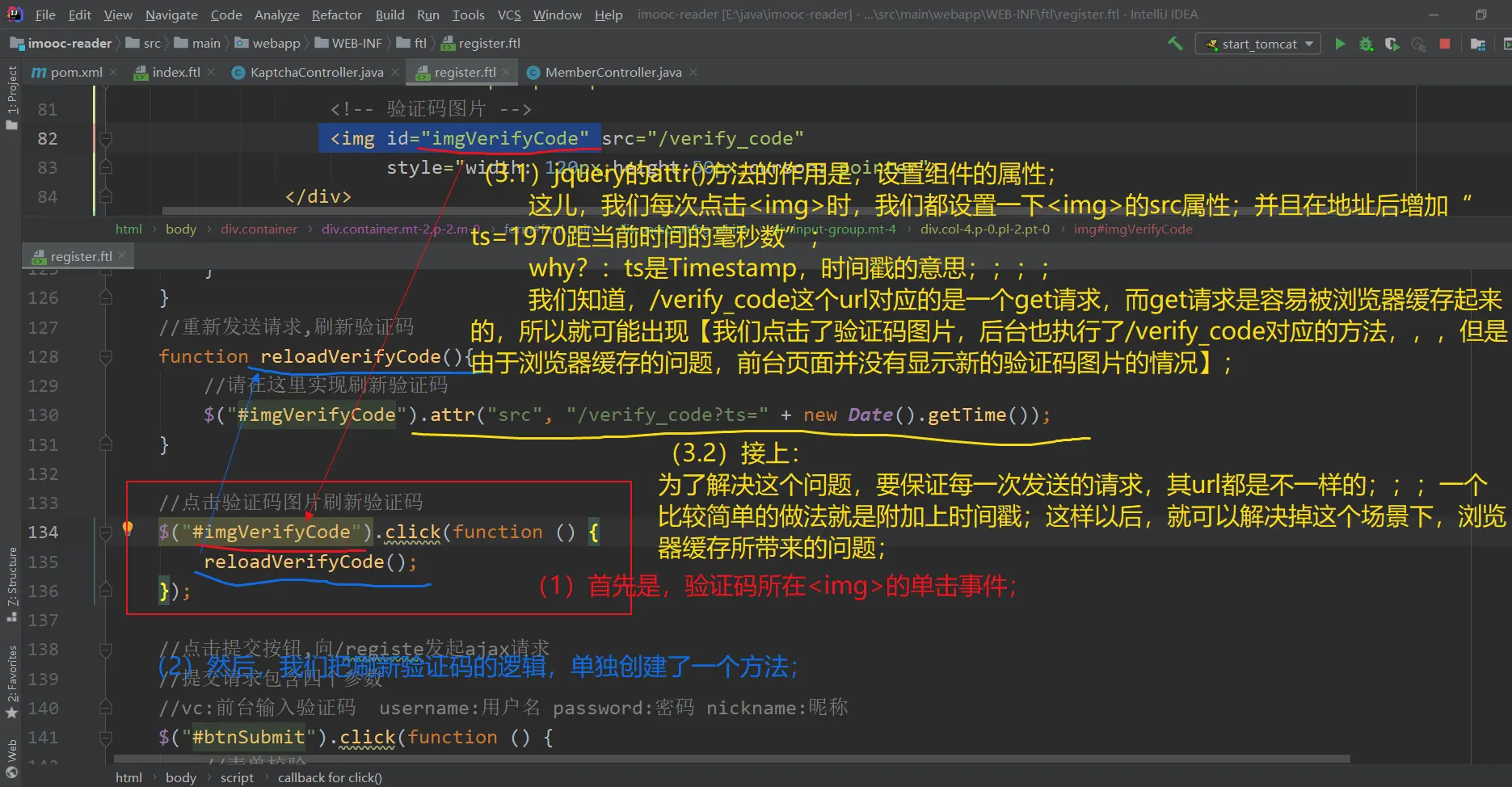Run start_tomcat with the green play icon
This screenshot has height=787, width=1512.
point(1340,44)
